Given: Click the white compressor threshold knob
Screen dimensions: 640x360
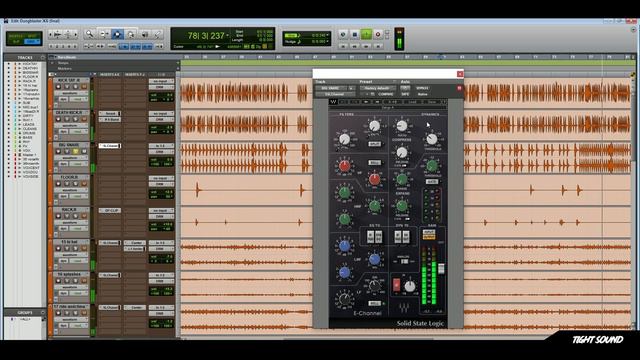Looking at the screenshot, I should tap(432, 139).
